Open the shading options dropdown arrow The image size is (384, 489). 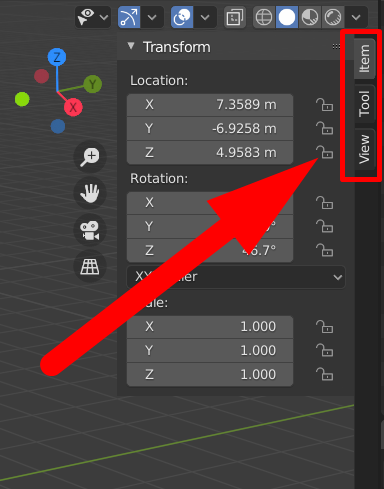click(x=356, y=17)
